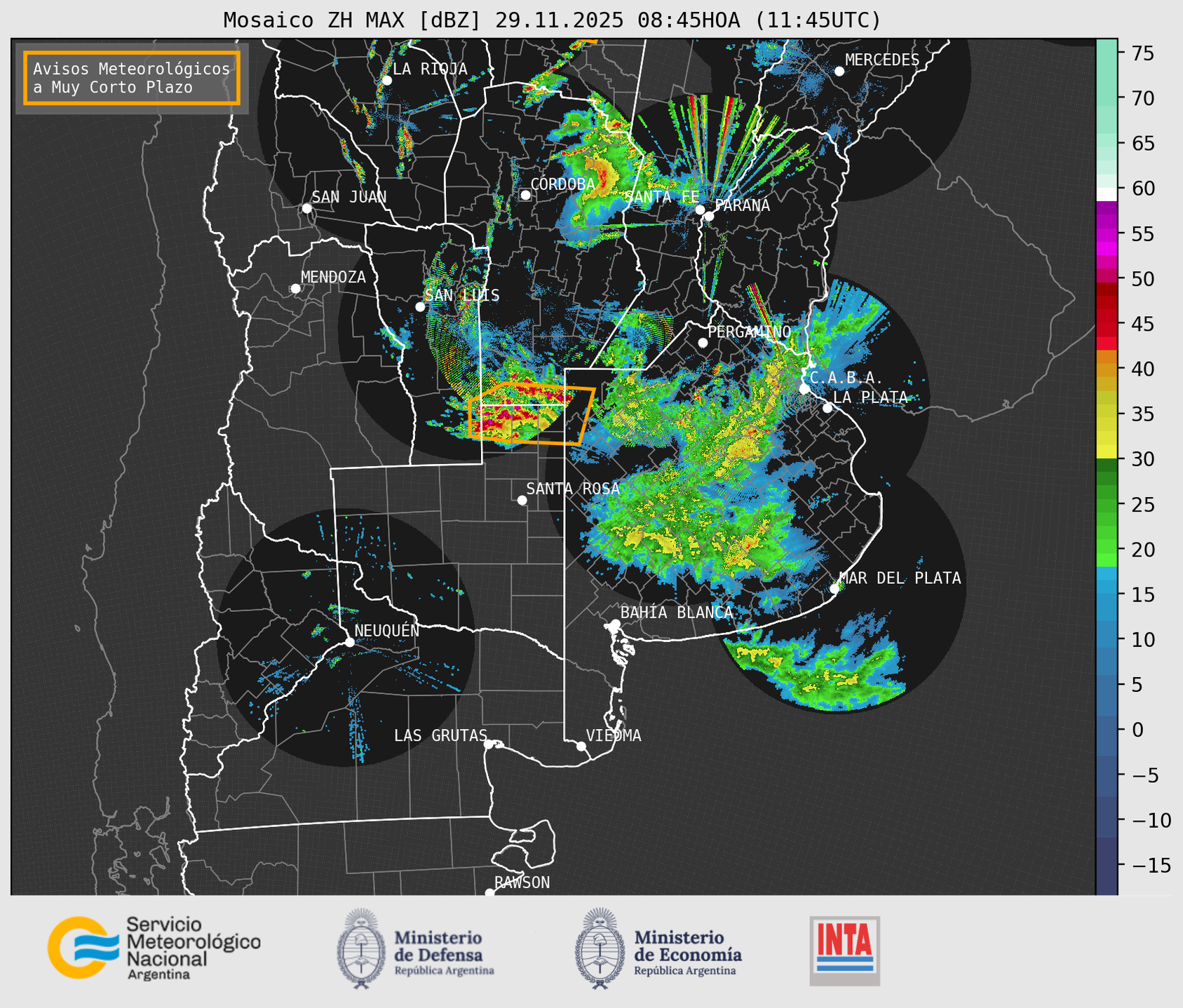This screenshot has height=1008, width=1183.
Task: Click the República Argentina text under Ministerio de Defensa
Action: 445,971
